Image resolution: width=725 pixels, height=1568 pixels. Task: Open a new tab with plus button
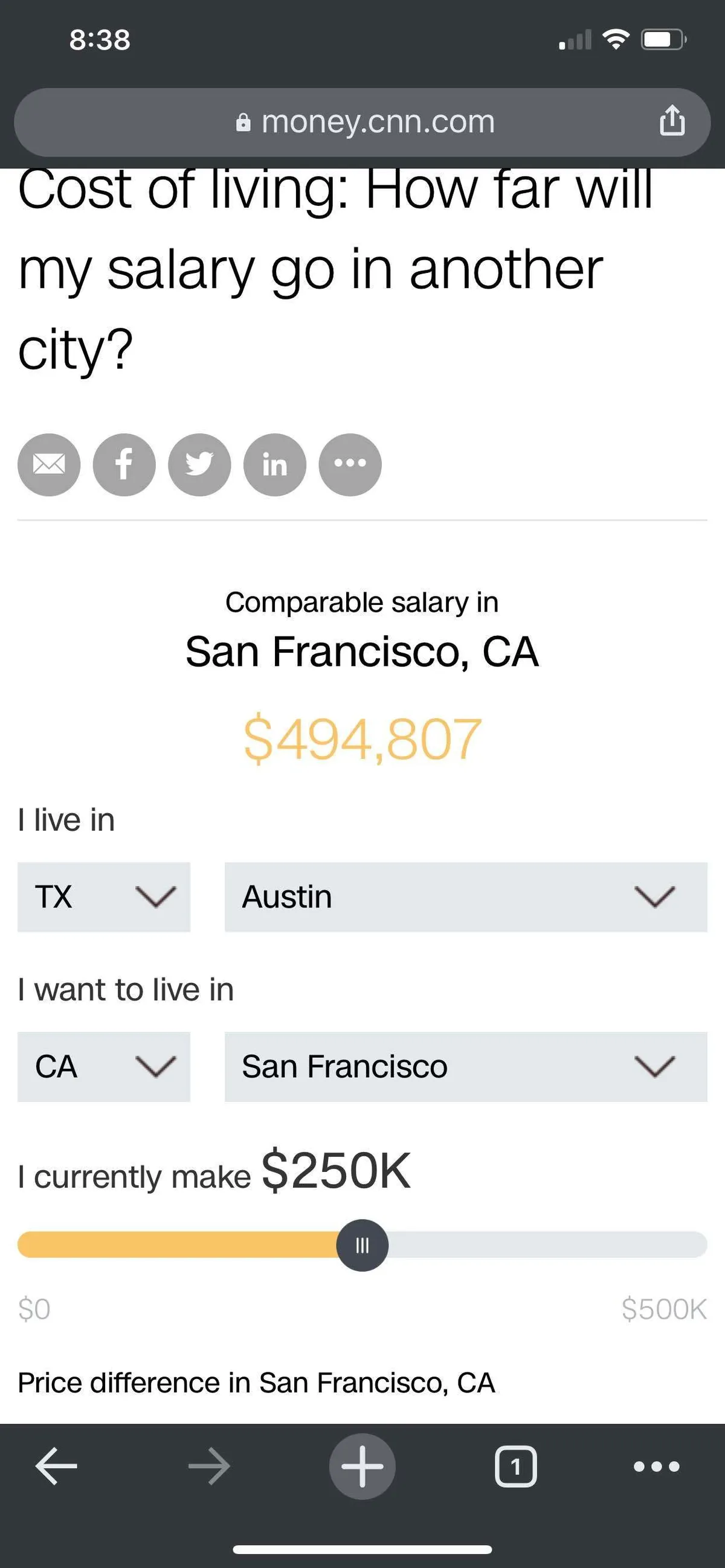[x=362, y=1467]
